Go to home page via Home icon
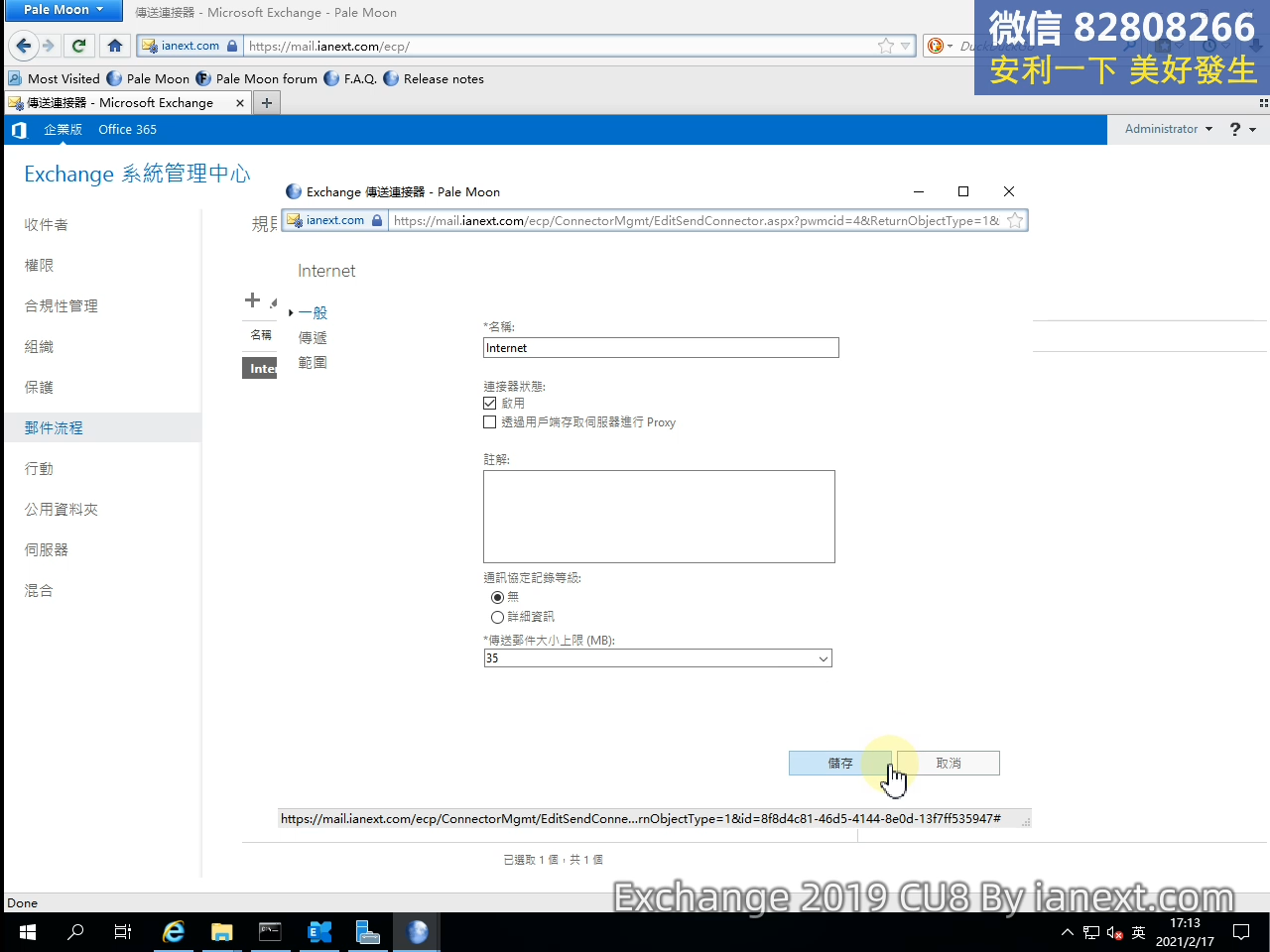This screenshot has width=1270, height=952. pos(115,46)
